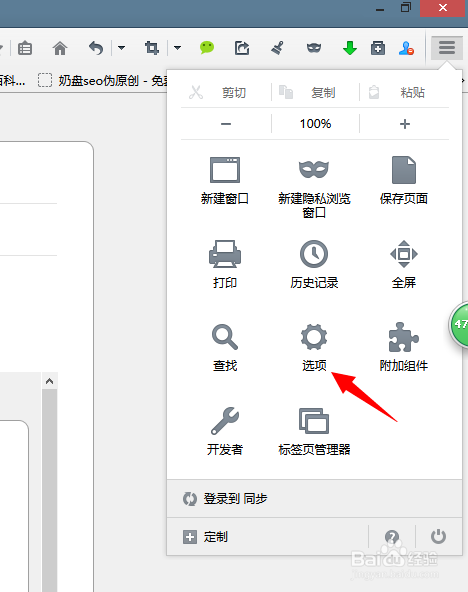This screenshot has width=468, height=592.
Task: Click 复制 (copy) in the menu
Action: [307, 92]
